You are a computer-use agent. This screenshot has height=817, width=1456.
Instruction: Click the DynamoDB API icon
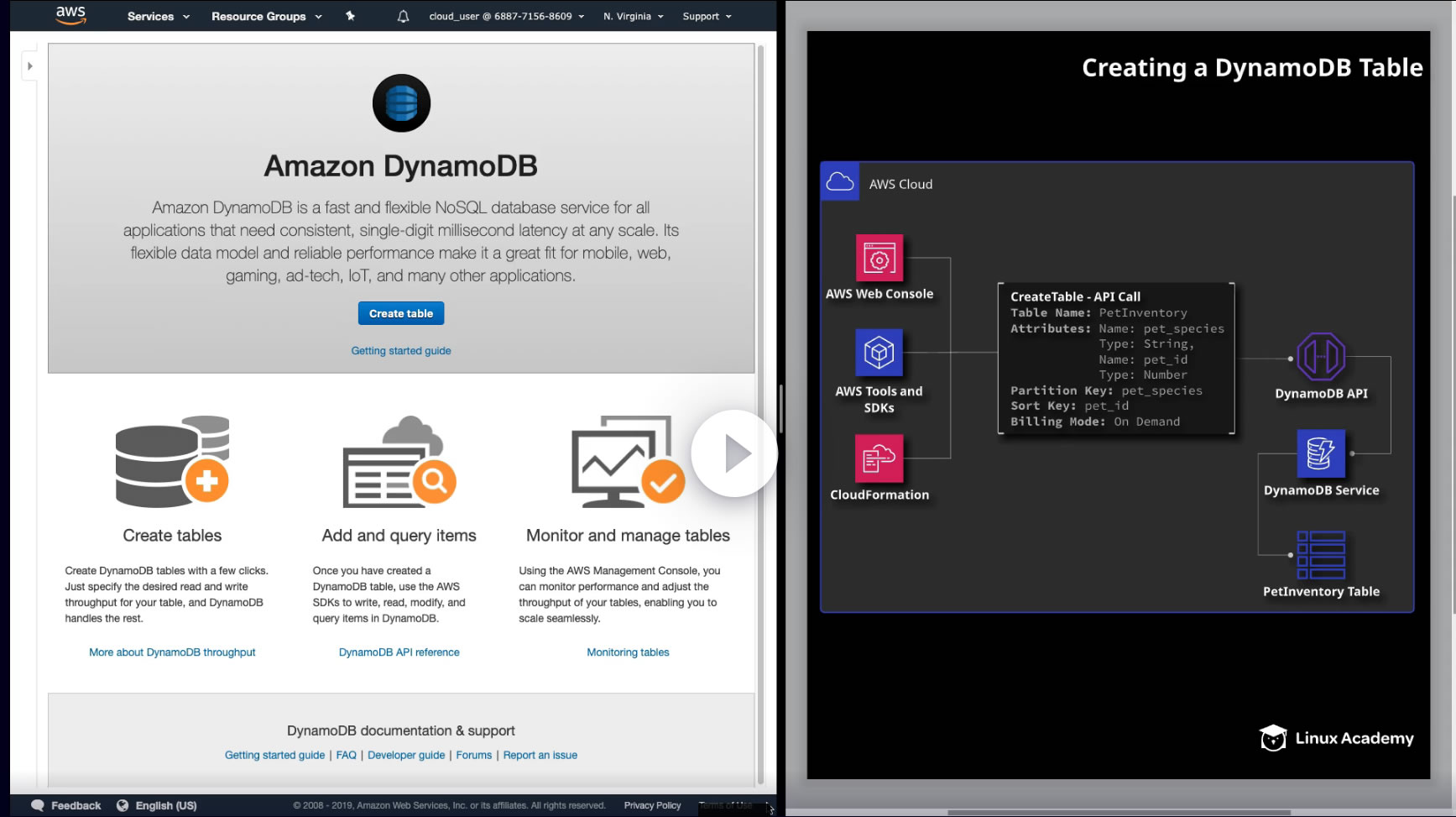(1321, 357)
